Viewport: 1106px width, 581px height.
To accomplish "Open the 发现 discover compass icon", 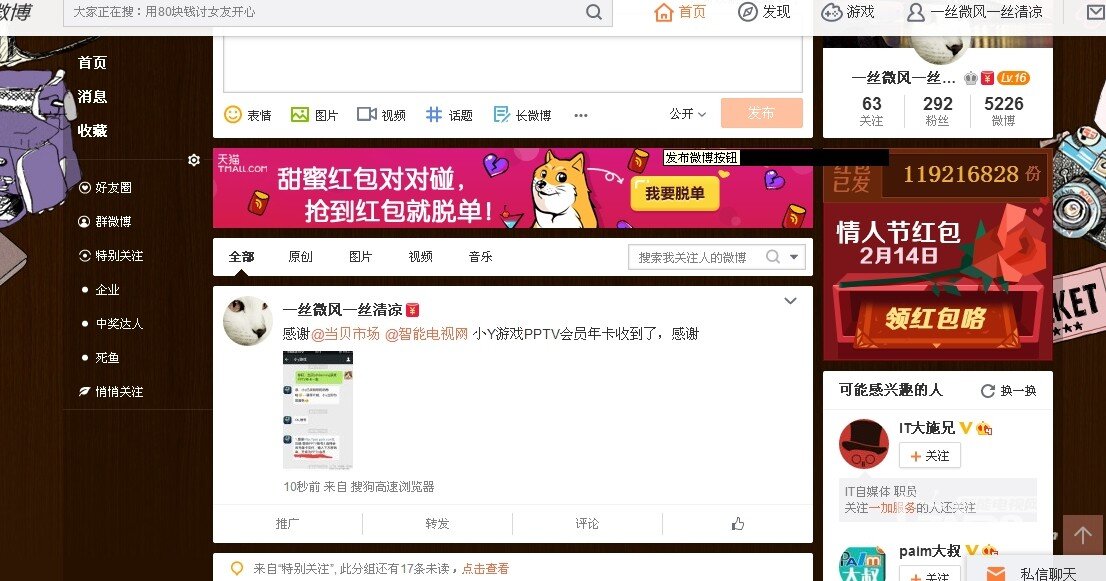I will (747, 12).
